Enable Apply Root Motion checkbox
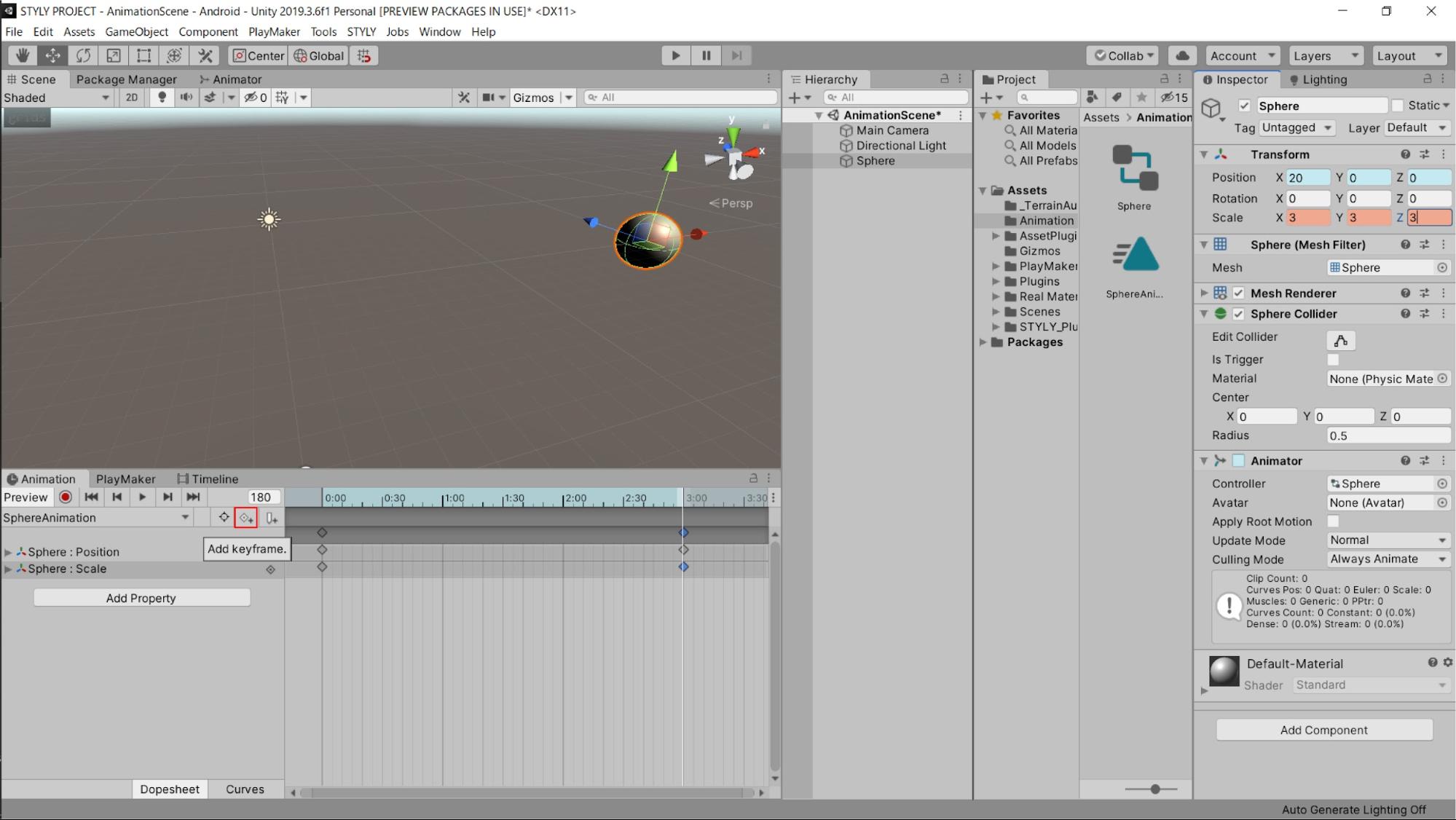 pos(1333,521)
